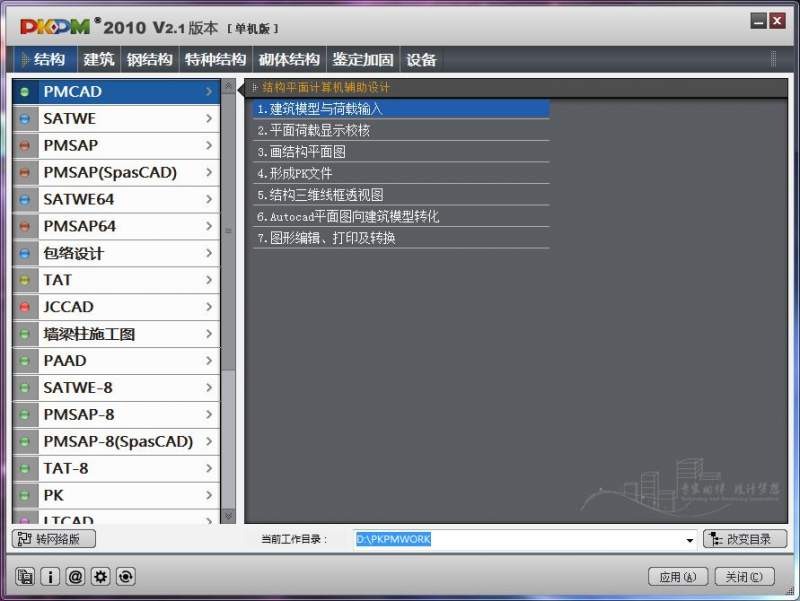The image size is (800, 601).
Task: Click the module list scroll up arrow
Action: (x=229, y=86)
